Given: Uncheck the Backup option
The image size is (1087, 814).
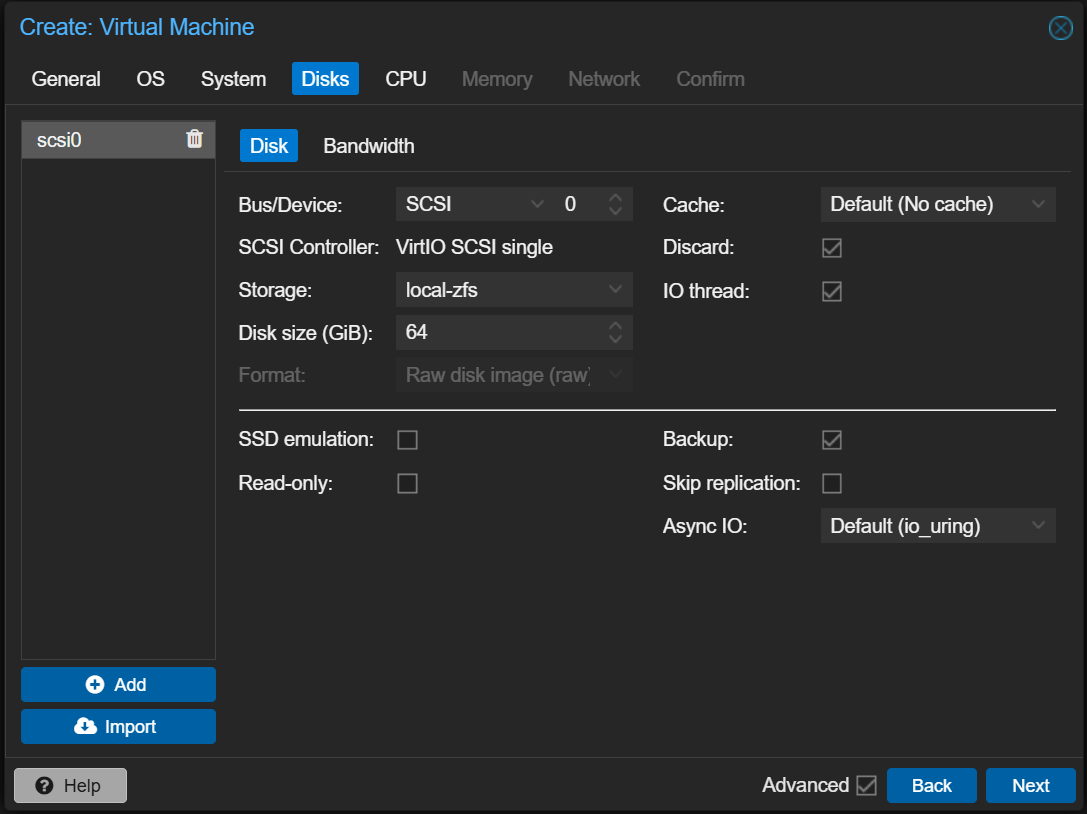Looking at the screenshot, I should tap(832, 440).
